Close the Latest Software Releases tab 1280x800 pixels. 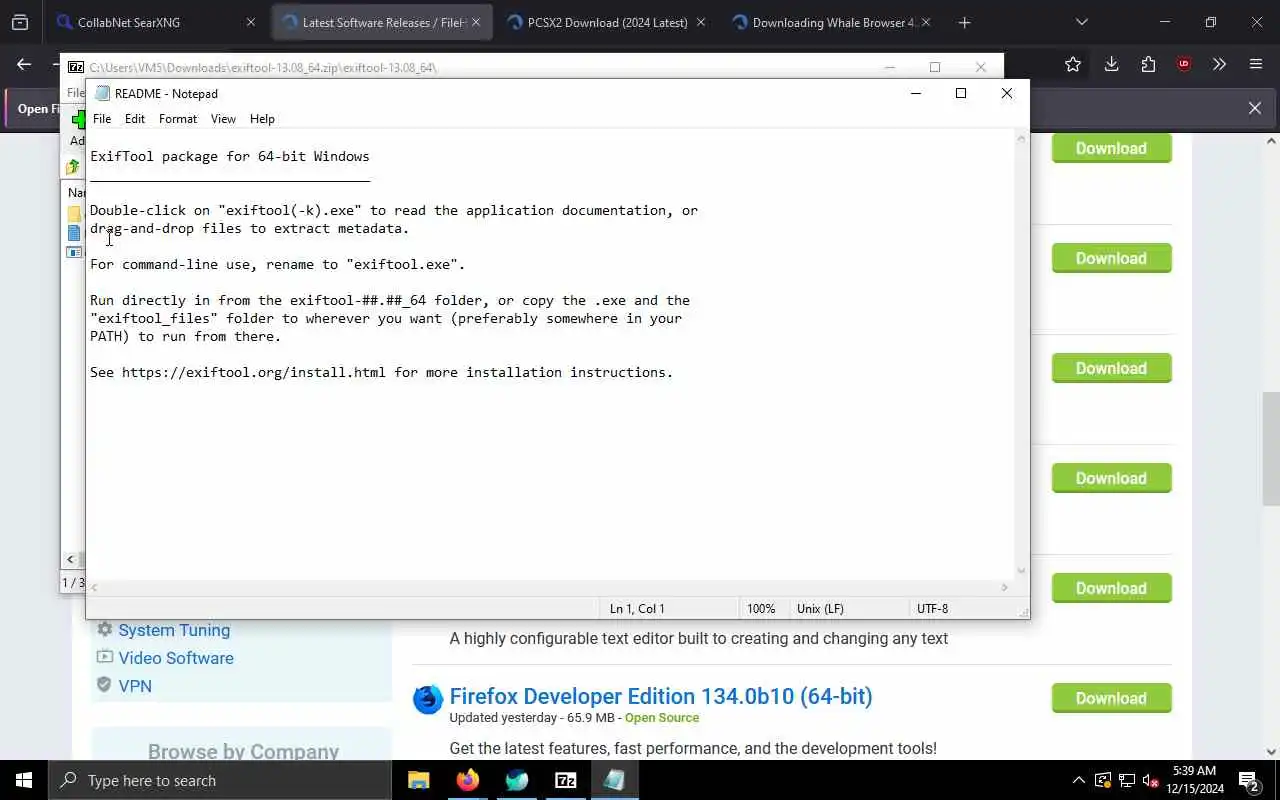[x=476, y=22]
